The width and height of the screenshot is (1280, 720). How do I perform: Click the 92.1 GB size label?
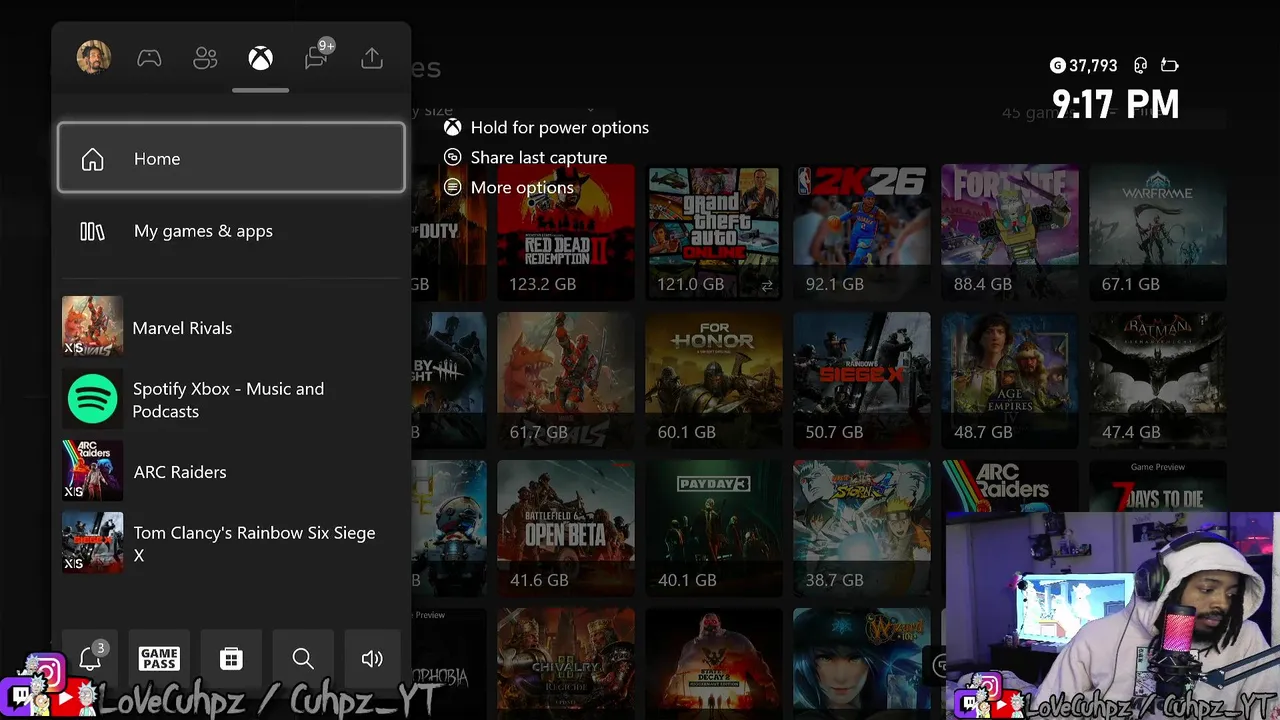tap(835, 284)
